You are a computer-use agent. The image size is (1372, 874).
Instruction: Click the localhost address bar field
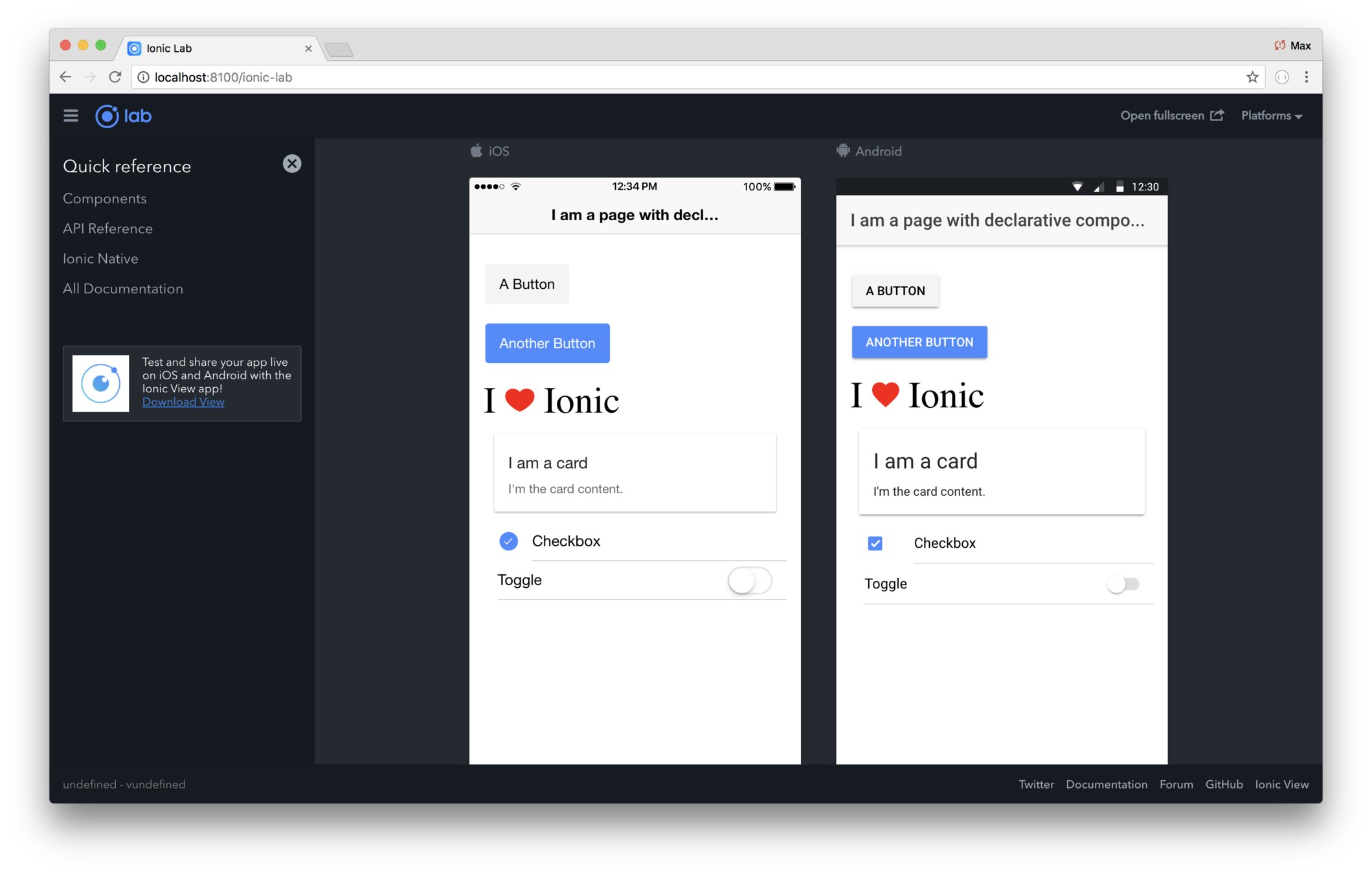647,78
